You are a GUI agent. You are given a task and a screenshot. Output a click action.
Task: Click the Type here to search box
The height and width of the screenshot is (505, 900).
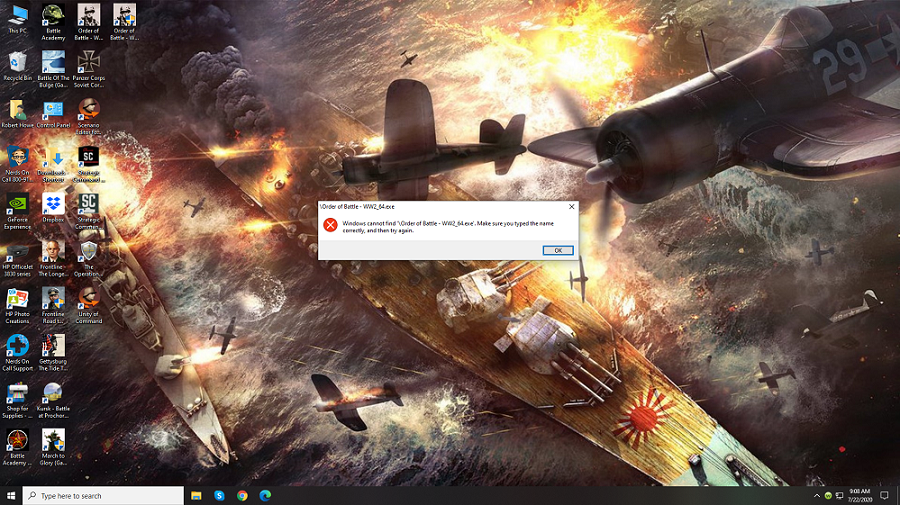pyautogui.click(x=103, y=495)
